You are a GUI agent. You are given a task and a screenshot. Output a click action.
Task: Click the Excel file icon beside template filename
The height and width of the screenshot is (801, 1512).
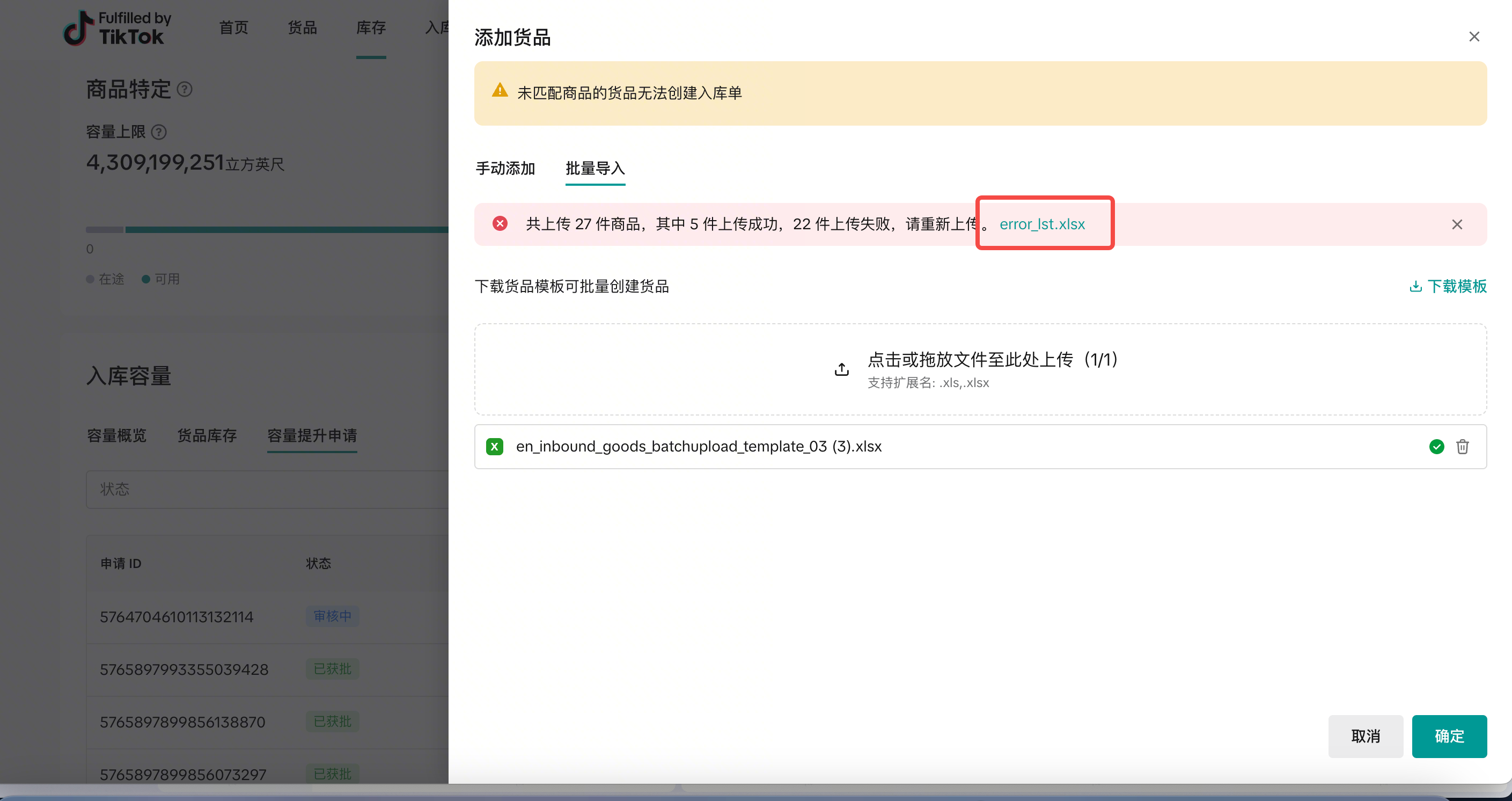[494, 447]
